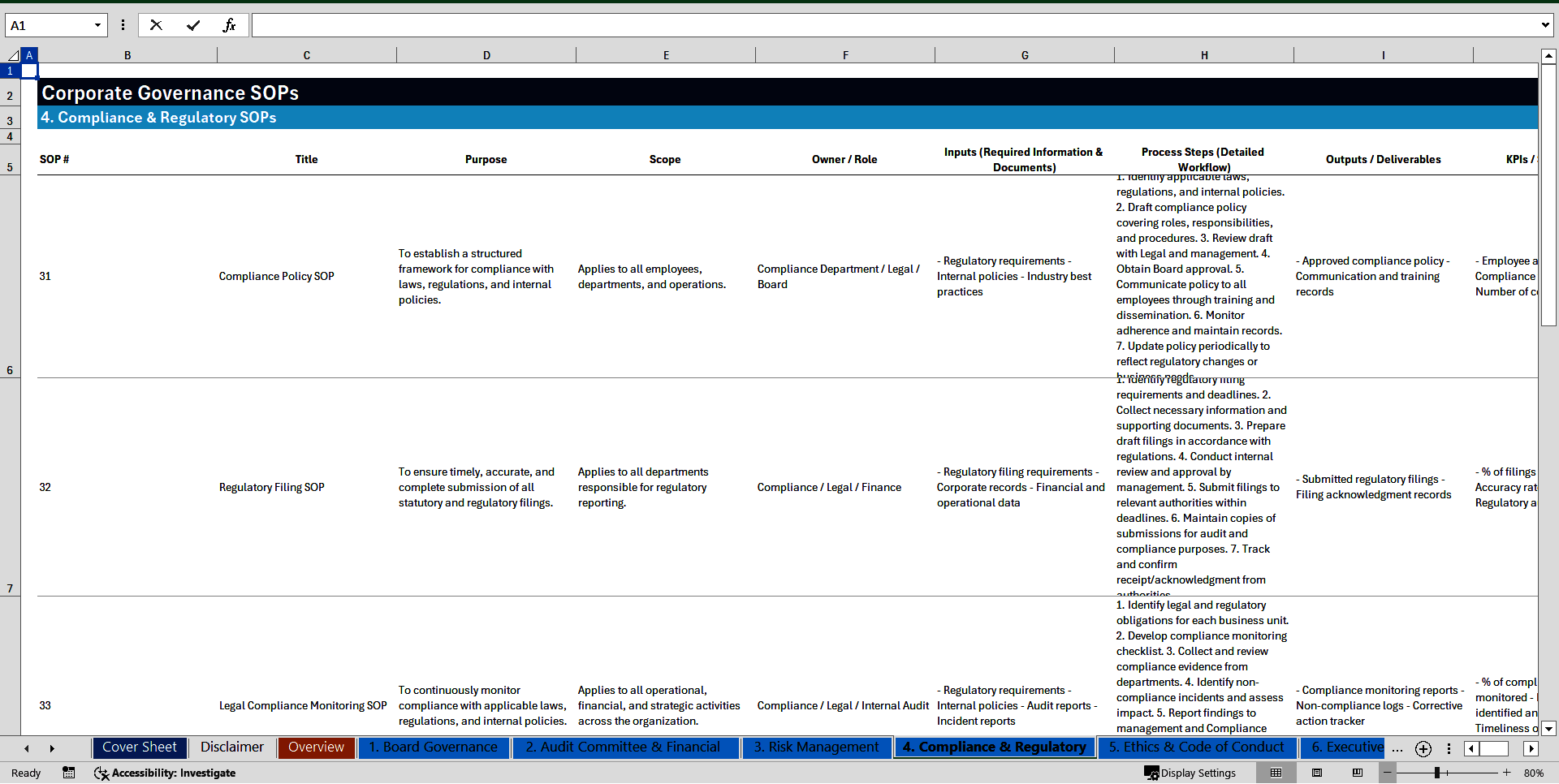1559x784 pixels.
Task: Open the Name Box dropdown
Action: point(97,25)
